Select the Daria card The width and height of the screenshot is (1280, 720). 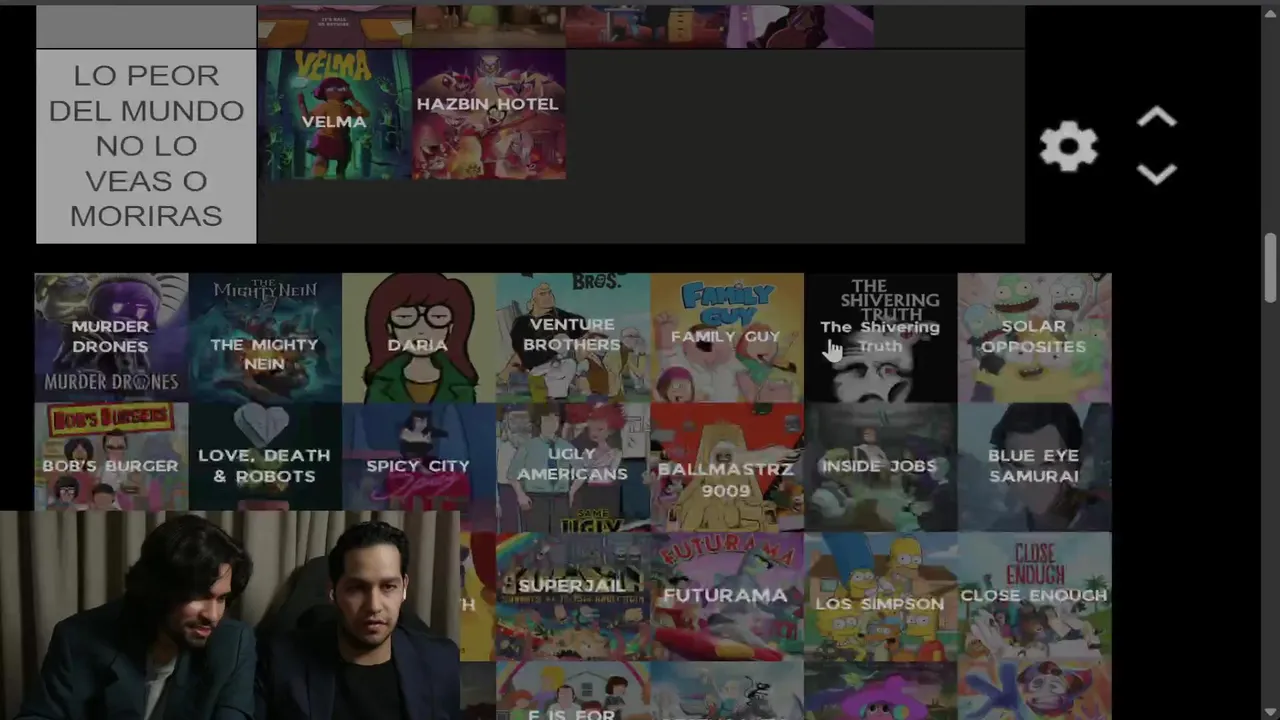click(418, 337)
